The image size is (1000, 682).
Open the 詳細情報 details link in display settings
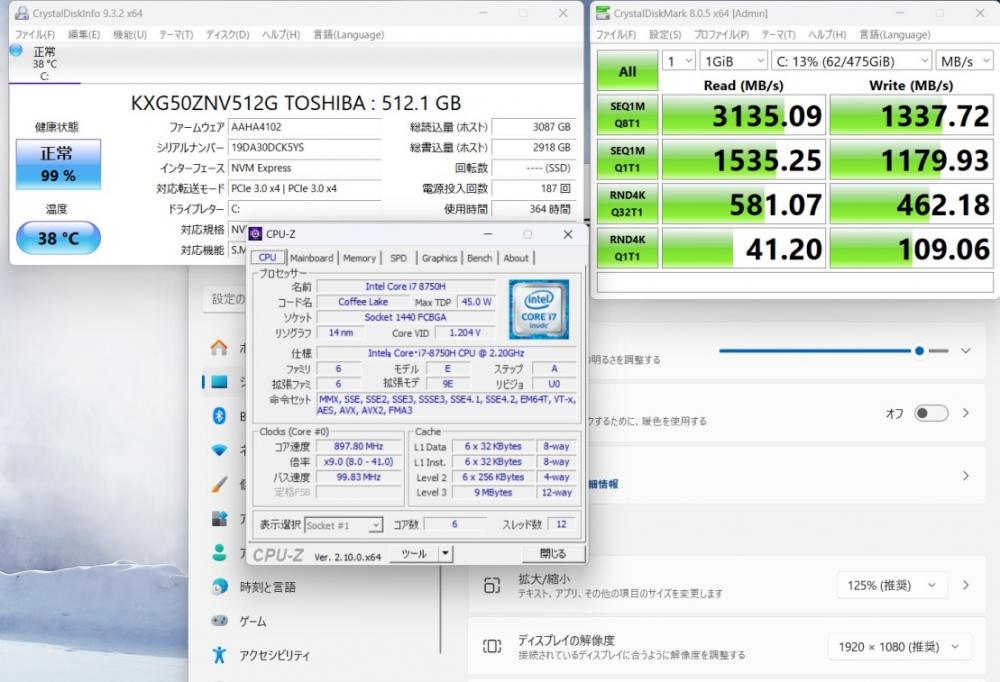coord(603,484)
